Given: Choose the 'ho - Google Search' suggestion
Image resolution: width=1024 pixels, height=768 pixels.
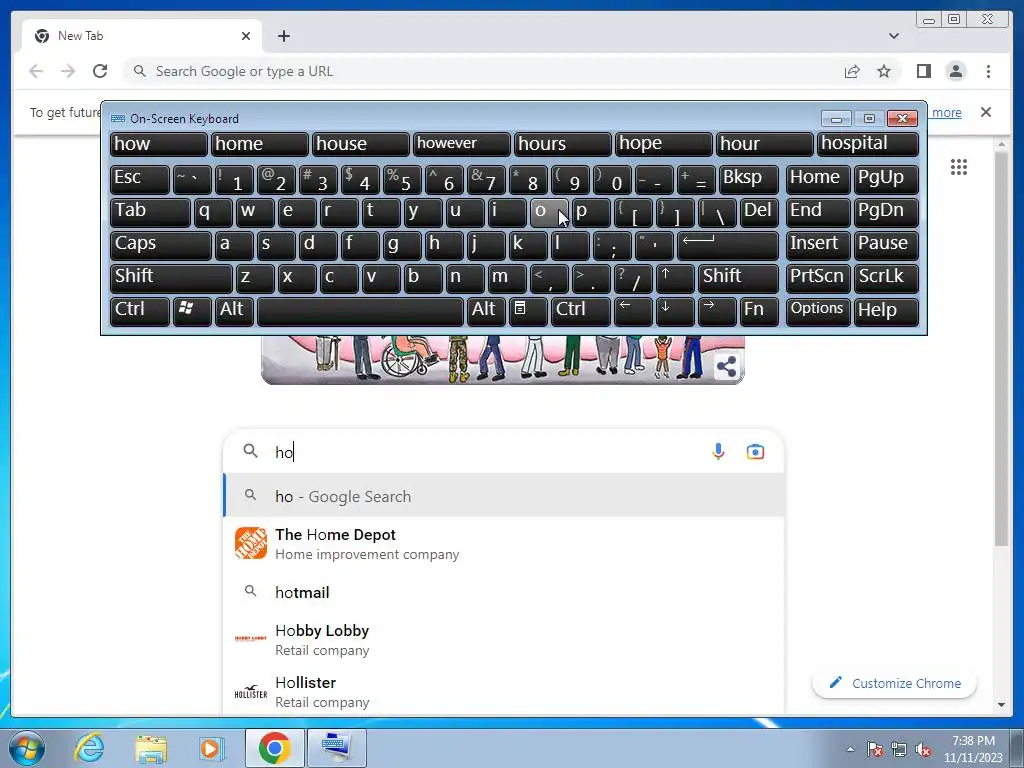Looking at the screenshot, I should 504,496.
